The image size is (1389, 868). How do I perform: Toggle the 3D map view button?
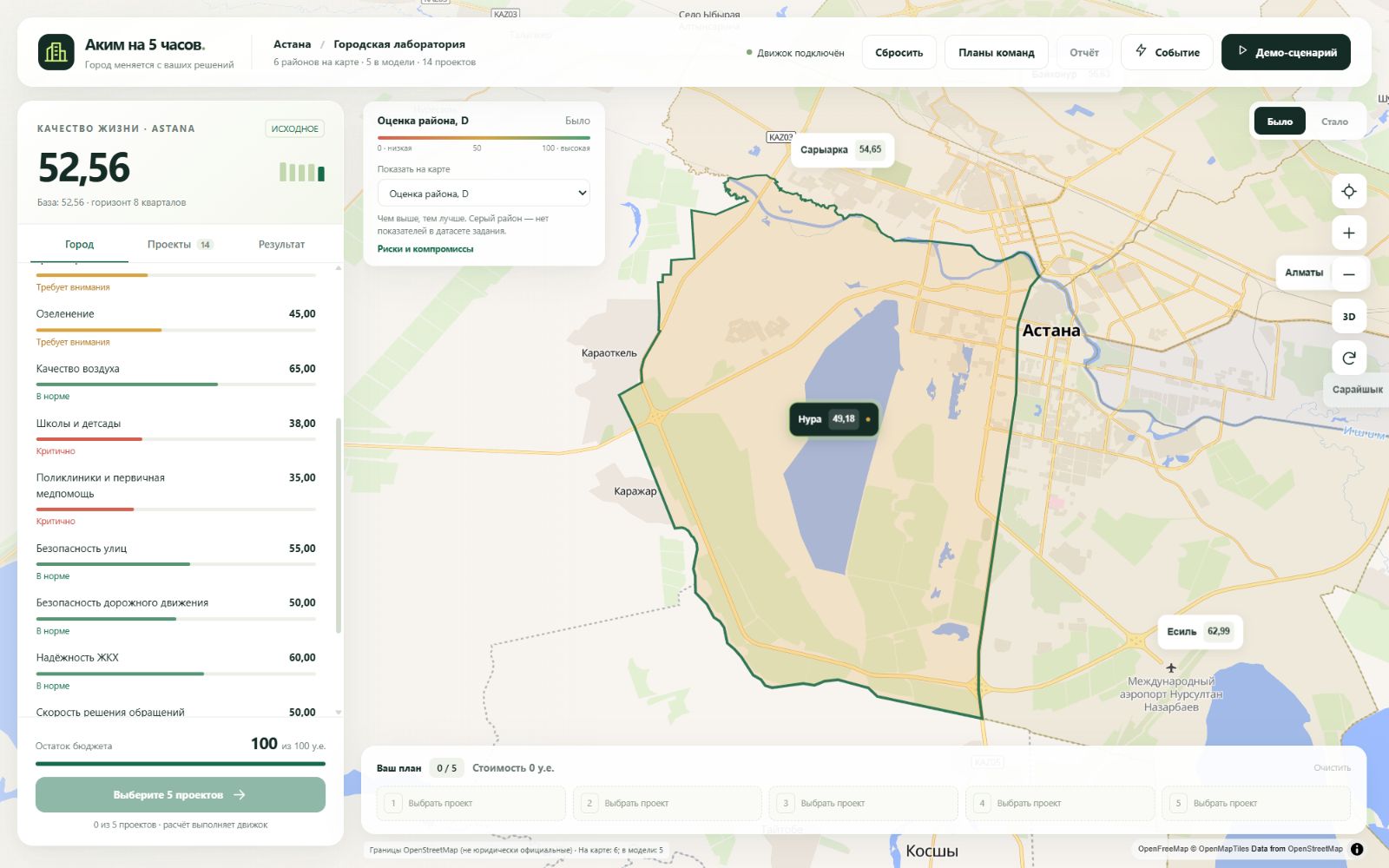[x=1349, y=317]
